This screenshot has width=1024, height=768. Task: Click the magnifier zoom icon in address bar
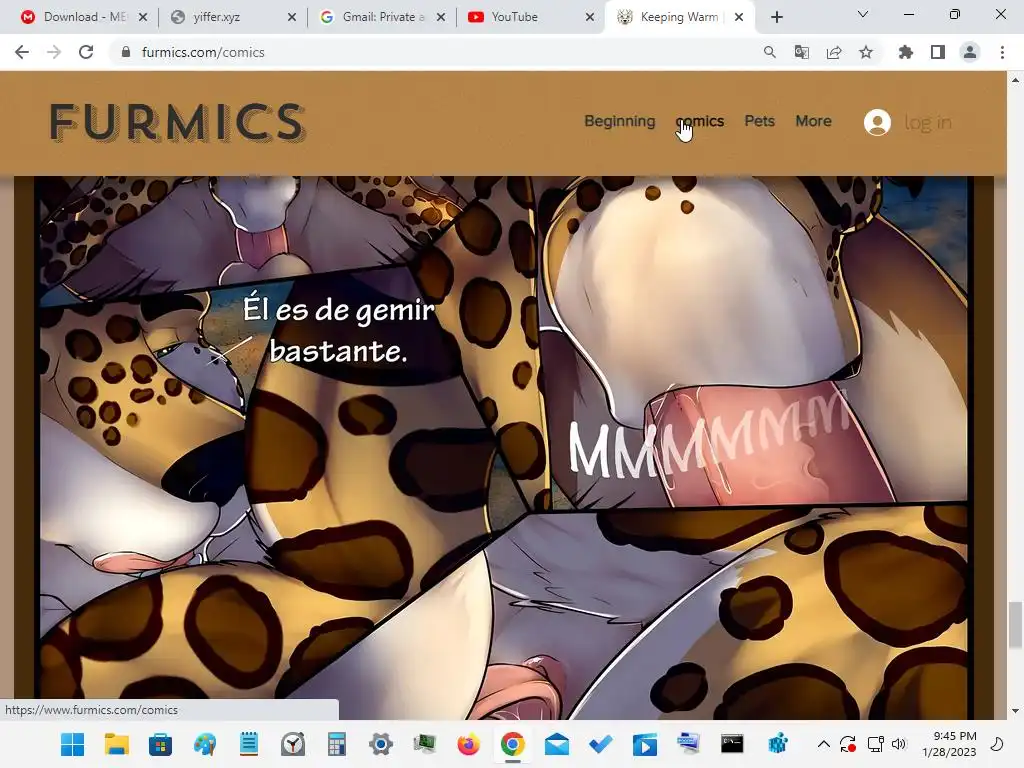770,52
